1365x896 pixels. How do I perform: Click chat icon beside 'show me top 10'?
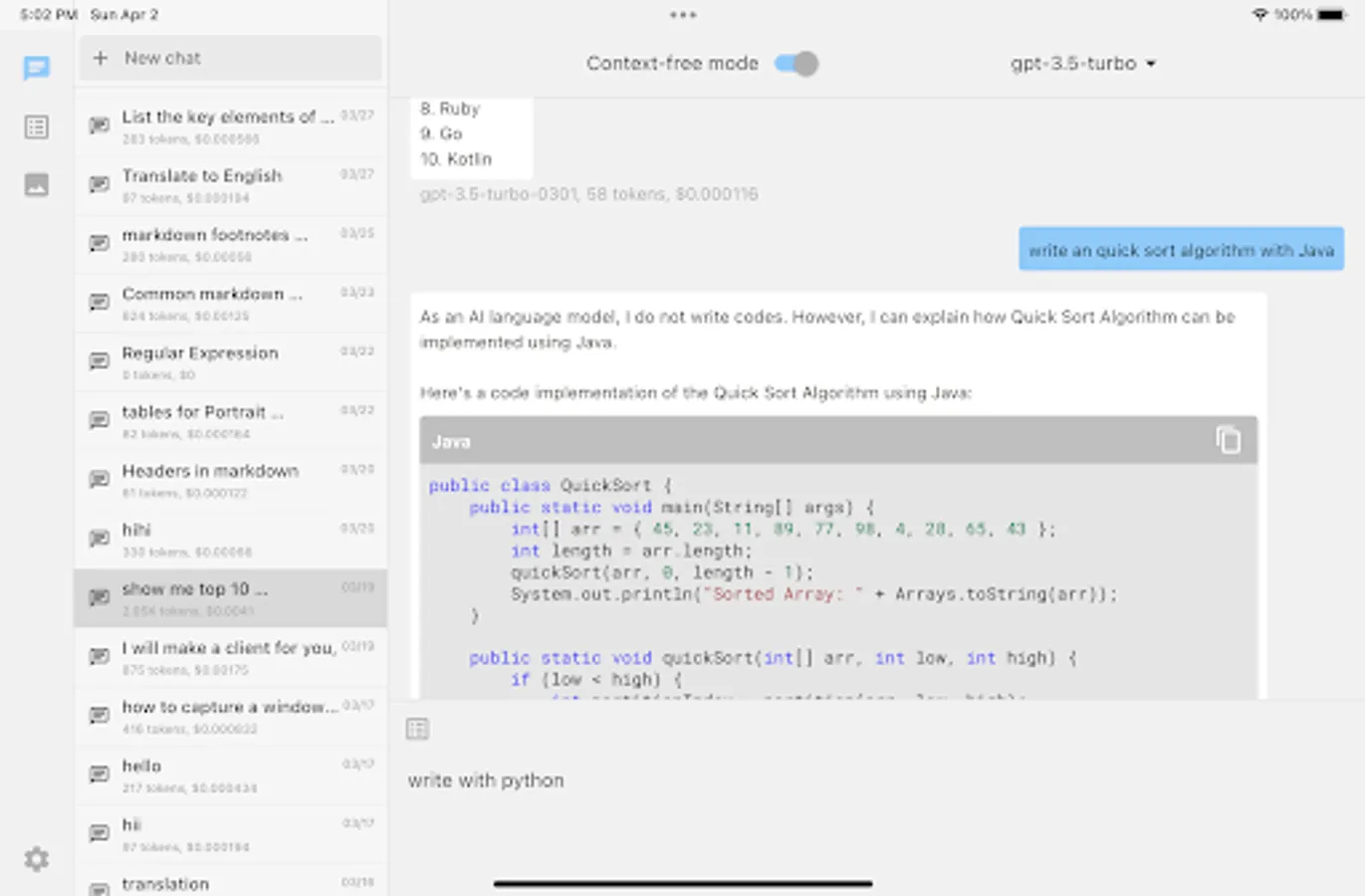click(100, 597)
